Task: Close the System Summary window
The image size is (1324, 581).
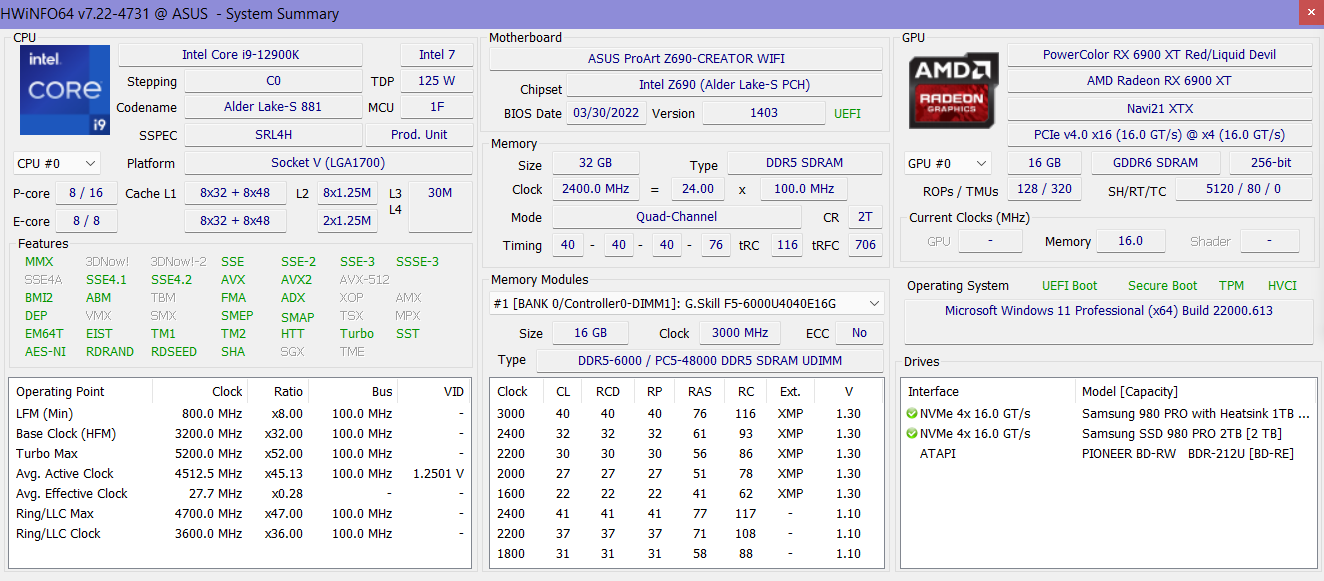Action: [1310, 13]
